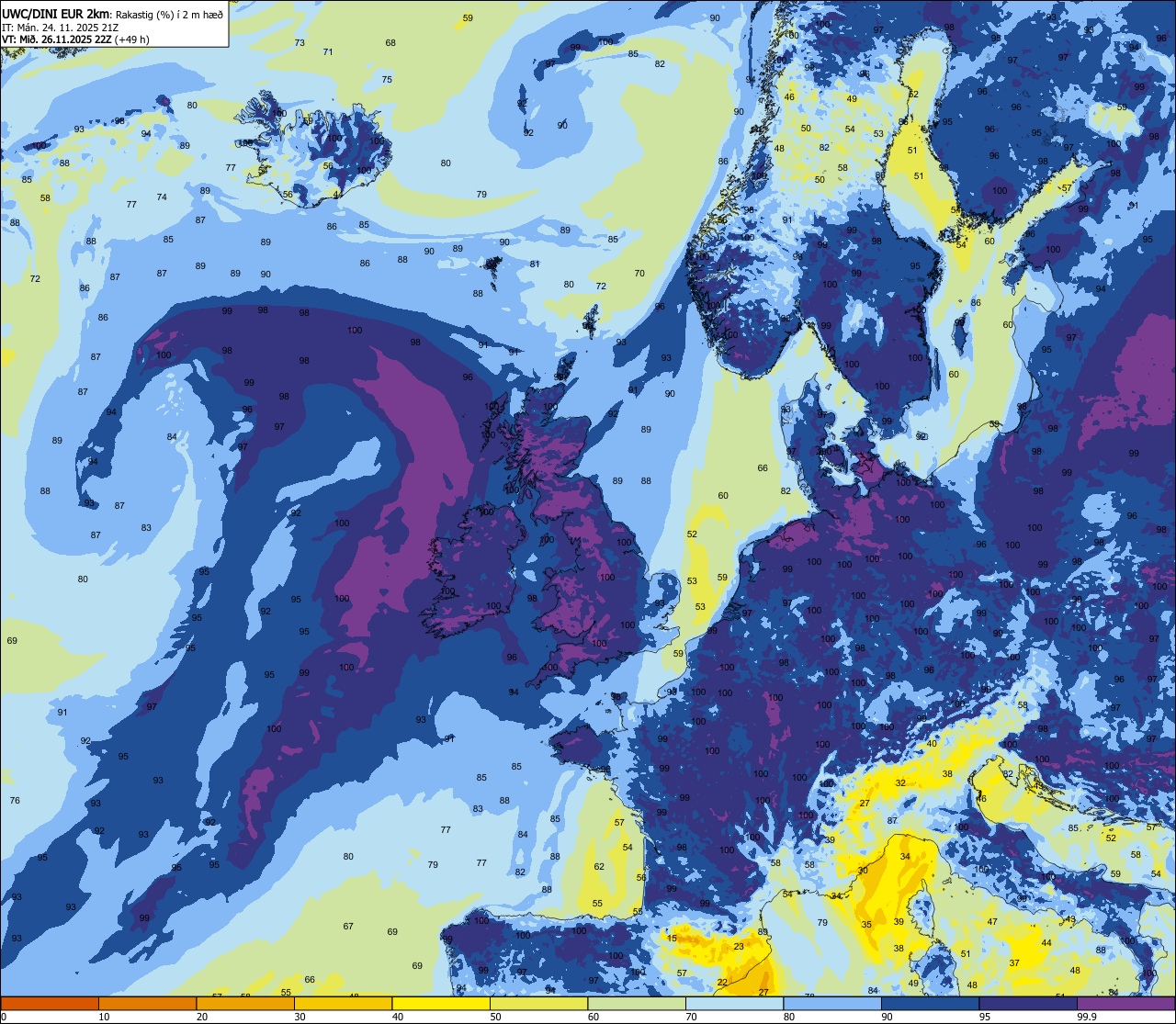This screenshot has width=1176, height=1024.
Task: Select the bright yellow 40–50 legend segment
Action: 441,1004
